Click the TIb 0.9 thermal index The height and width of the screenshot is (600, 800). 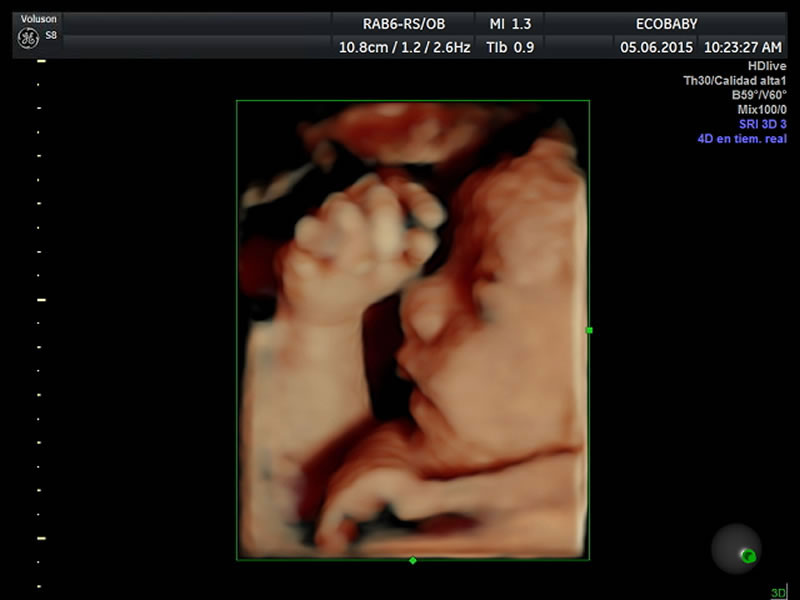510,46
